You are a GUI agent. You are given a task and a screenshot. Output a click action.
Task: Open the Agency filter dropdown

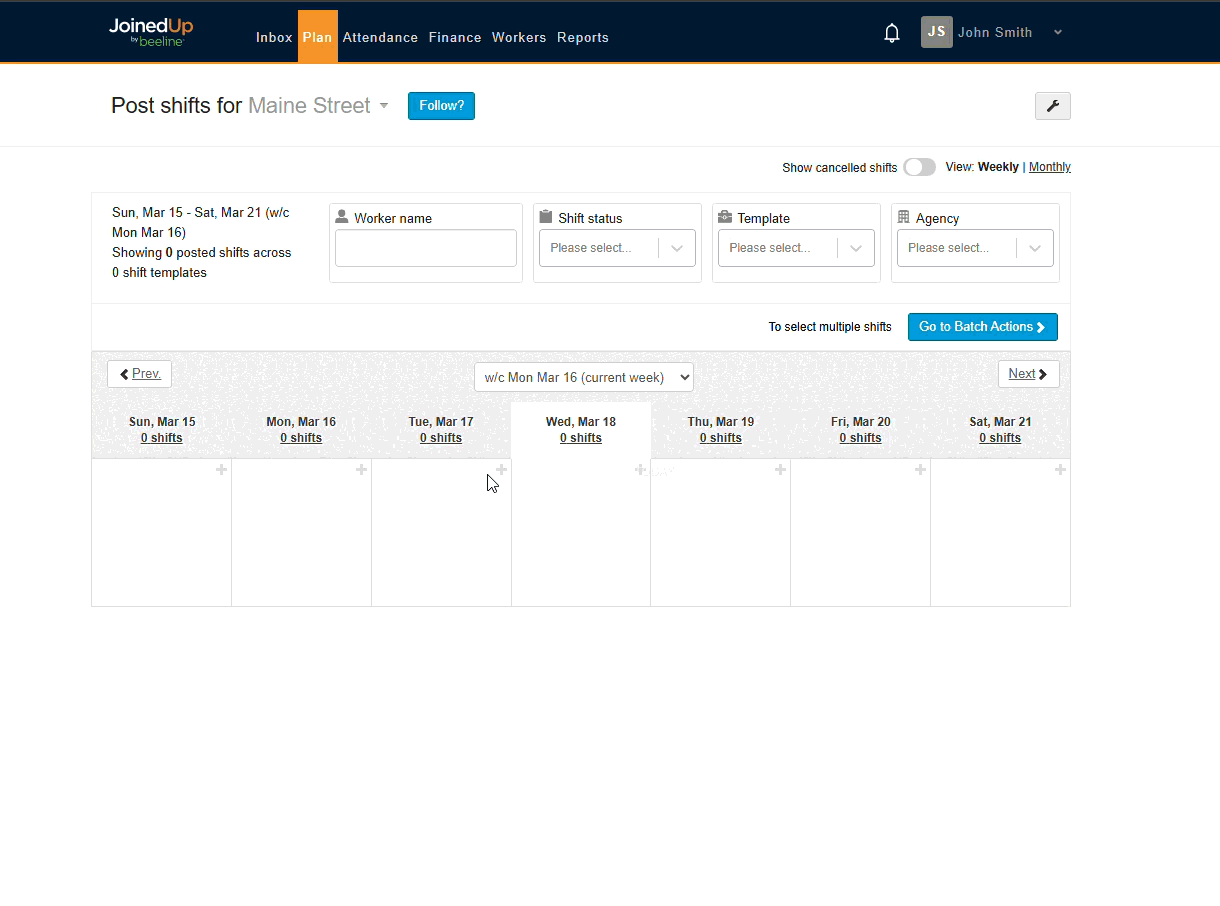coord(975,248)
